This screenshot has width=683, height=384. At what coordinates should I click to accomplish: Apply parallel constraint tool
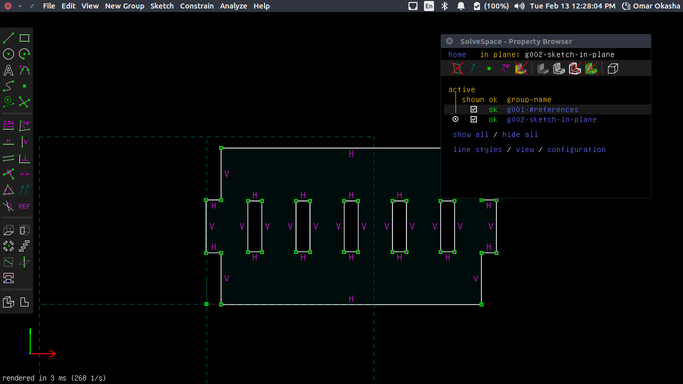click(x=8, y=158)
